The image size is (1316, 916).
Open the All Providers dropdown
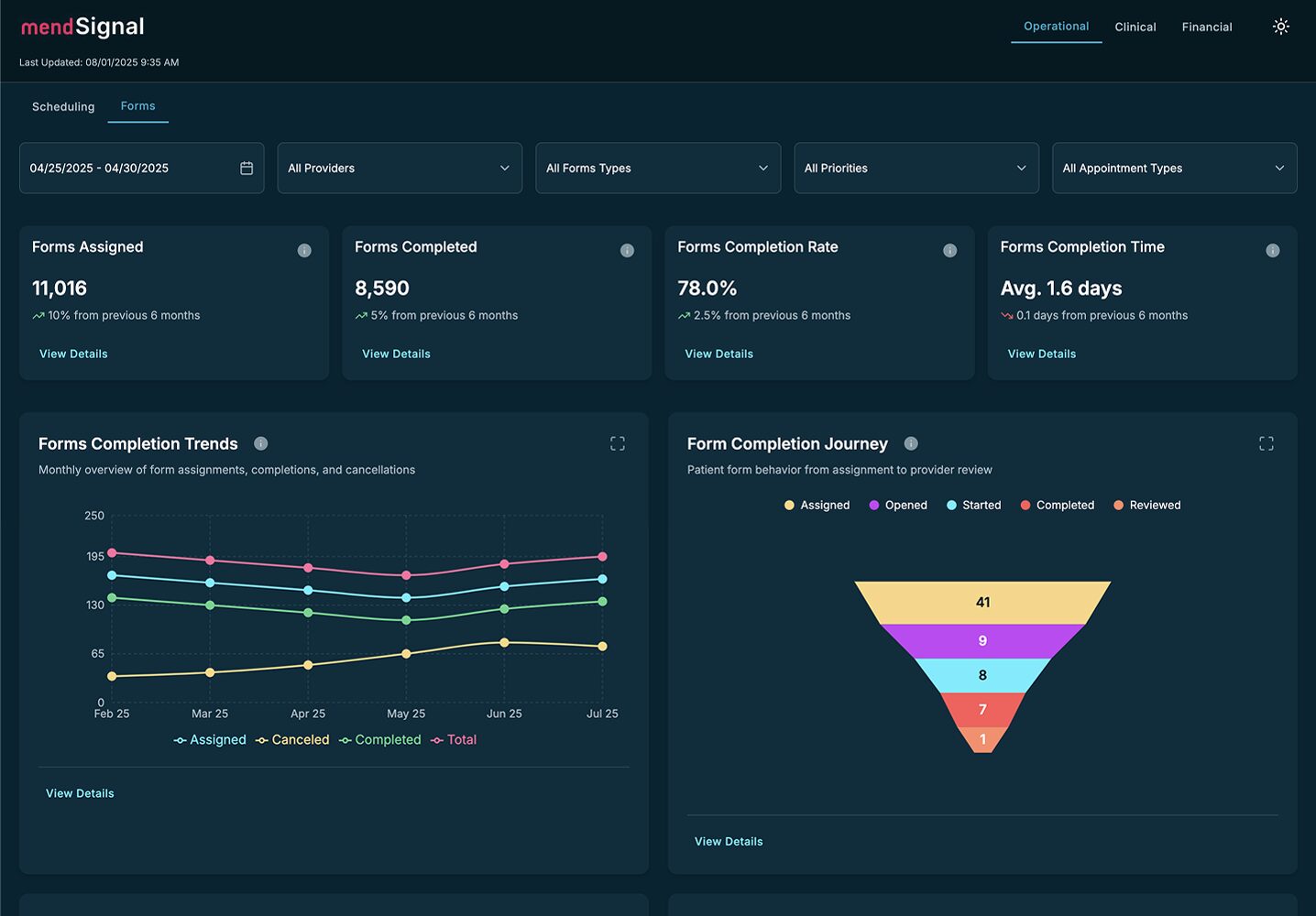click(x=400, y=168)
